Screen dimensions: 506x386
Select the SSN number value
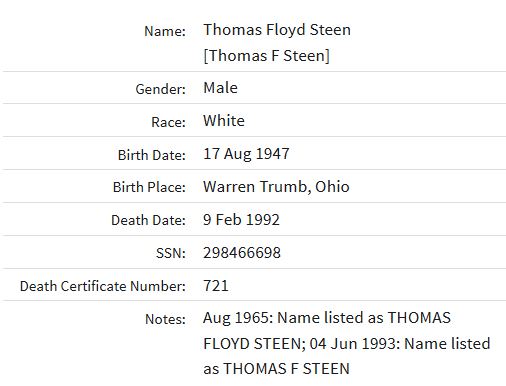(x=242, y=253)
